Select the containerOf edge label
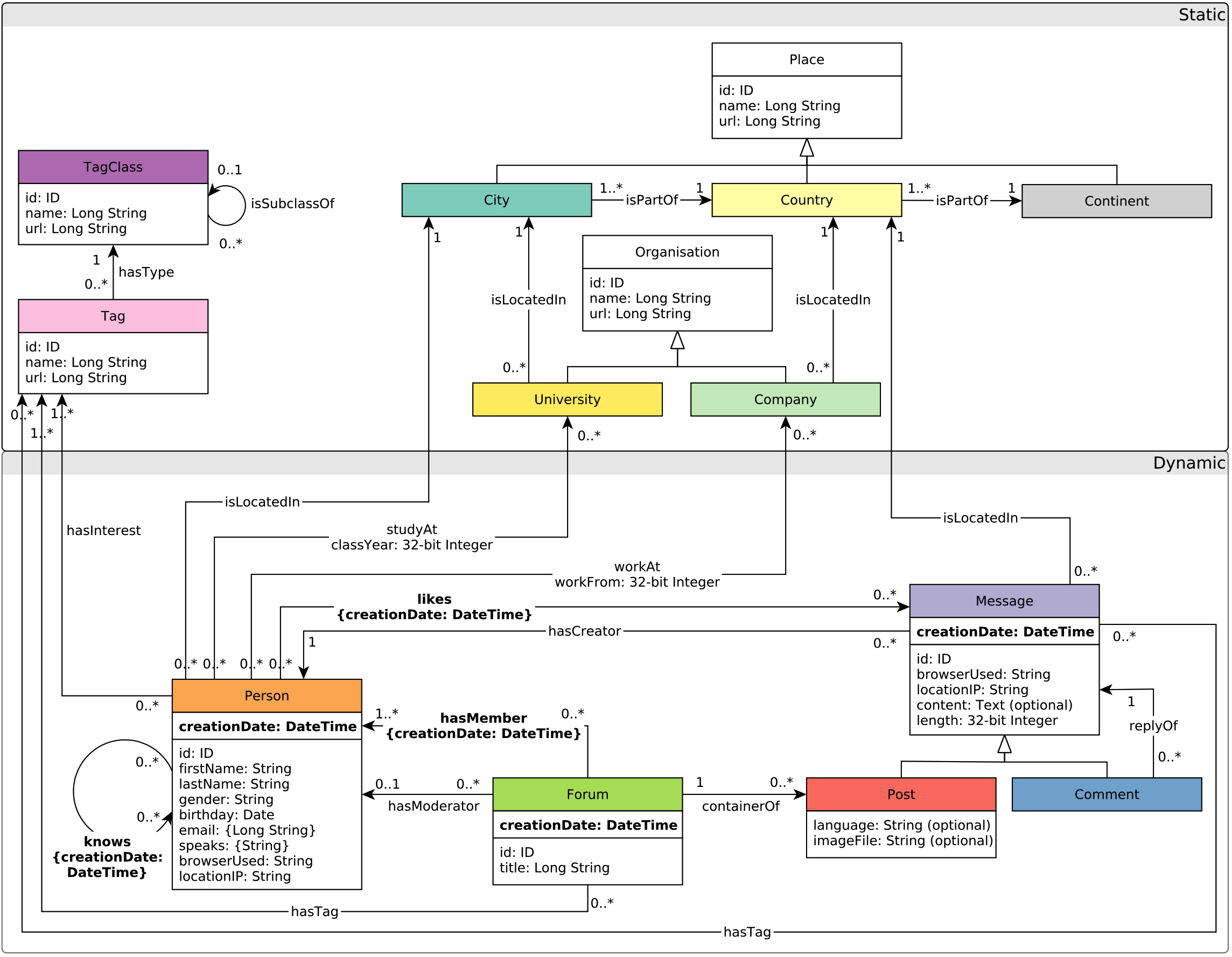The width and height of the screenshot is (1232, 957). (740, 807)
